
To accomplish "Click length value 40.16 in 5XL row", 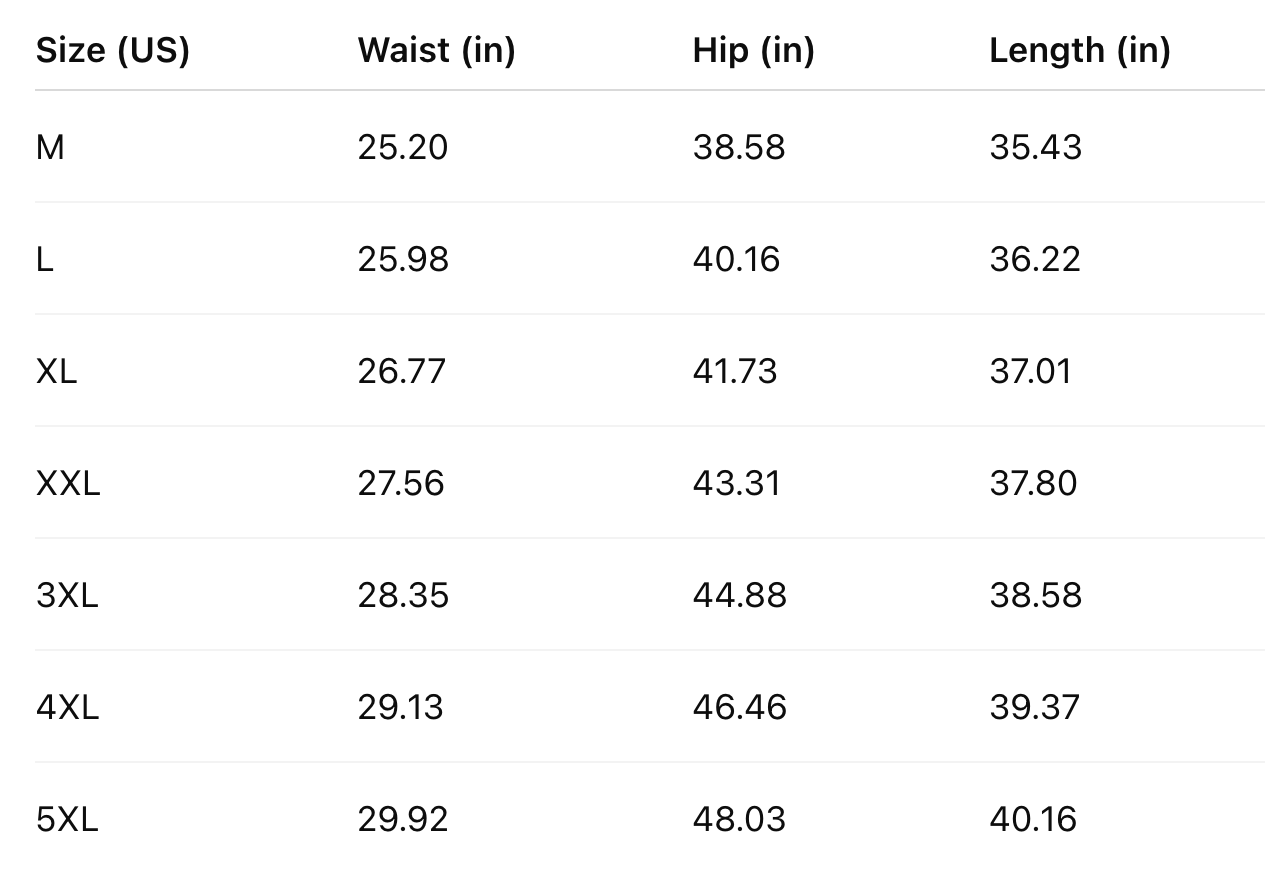I will [1033, 820].
